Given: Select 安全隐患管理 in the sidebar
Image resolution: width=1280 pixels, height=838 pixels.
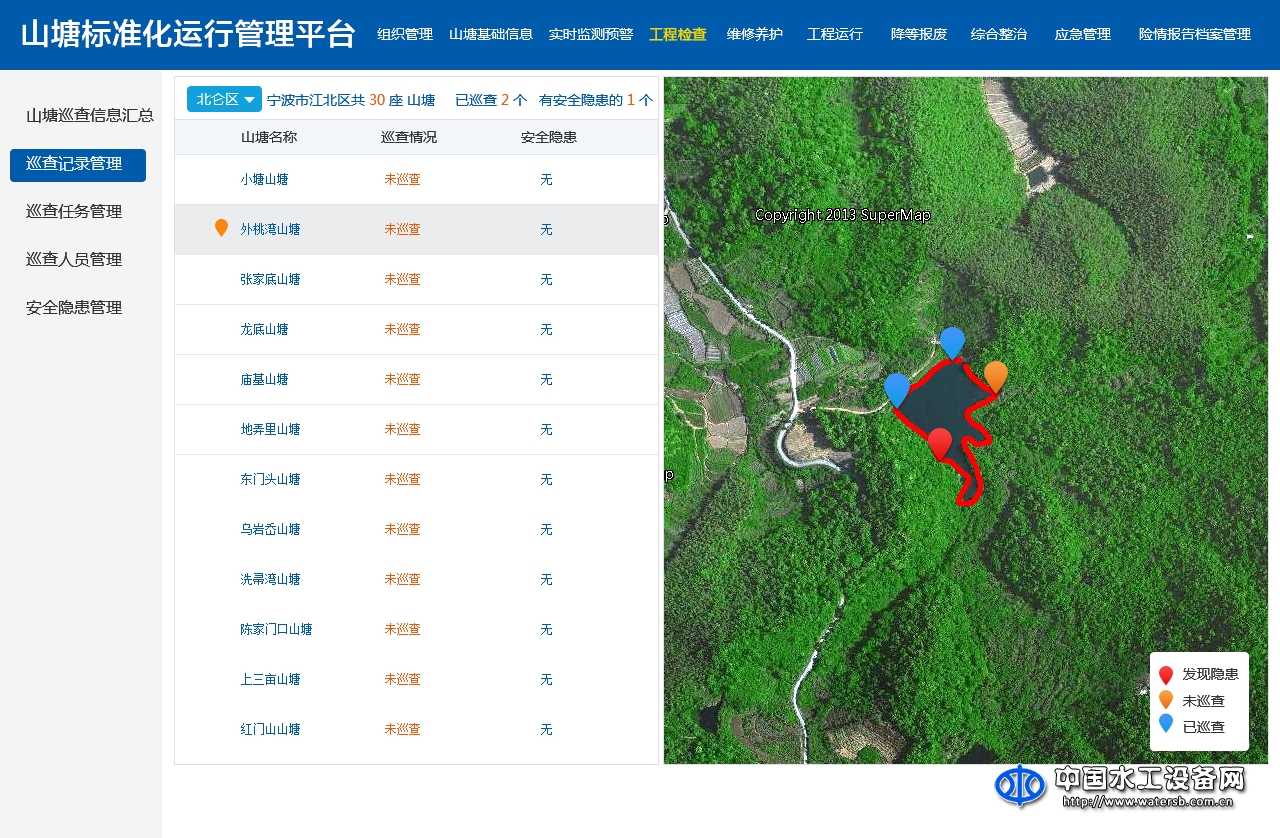Looking at the screenshot, I should [74, 307].
